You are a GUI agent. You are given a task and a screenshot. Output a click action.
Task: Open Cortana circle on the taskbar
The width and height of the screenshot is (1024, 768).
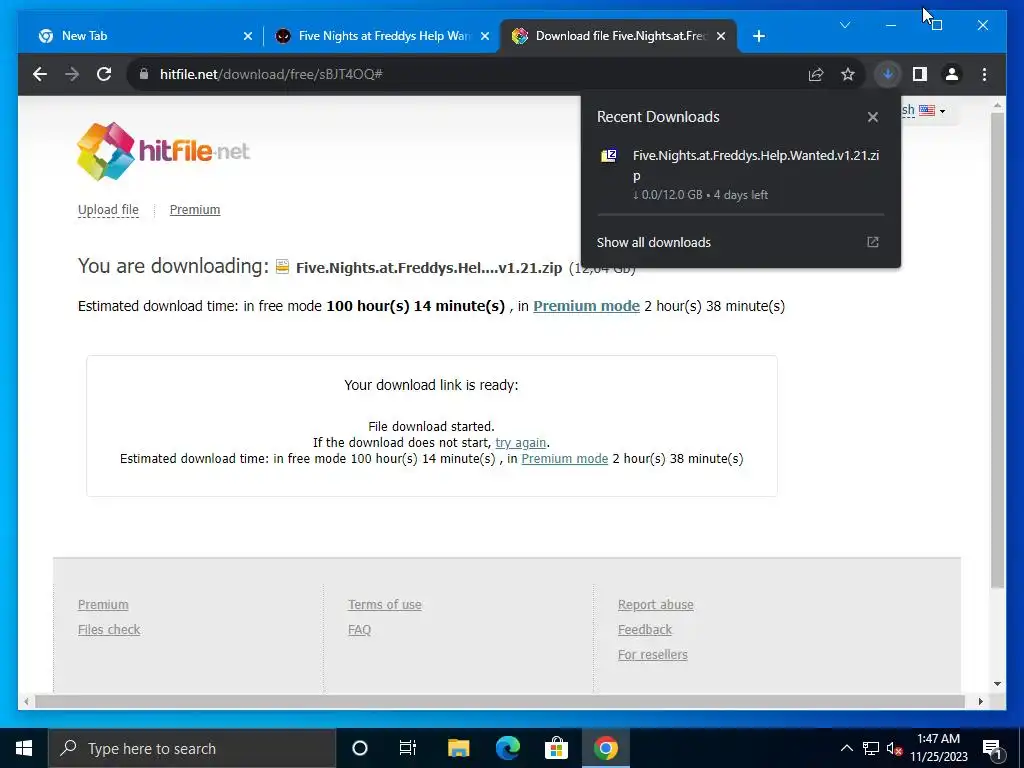pos(360,748)
